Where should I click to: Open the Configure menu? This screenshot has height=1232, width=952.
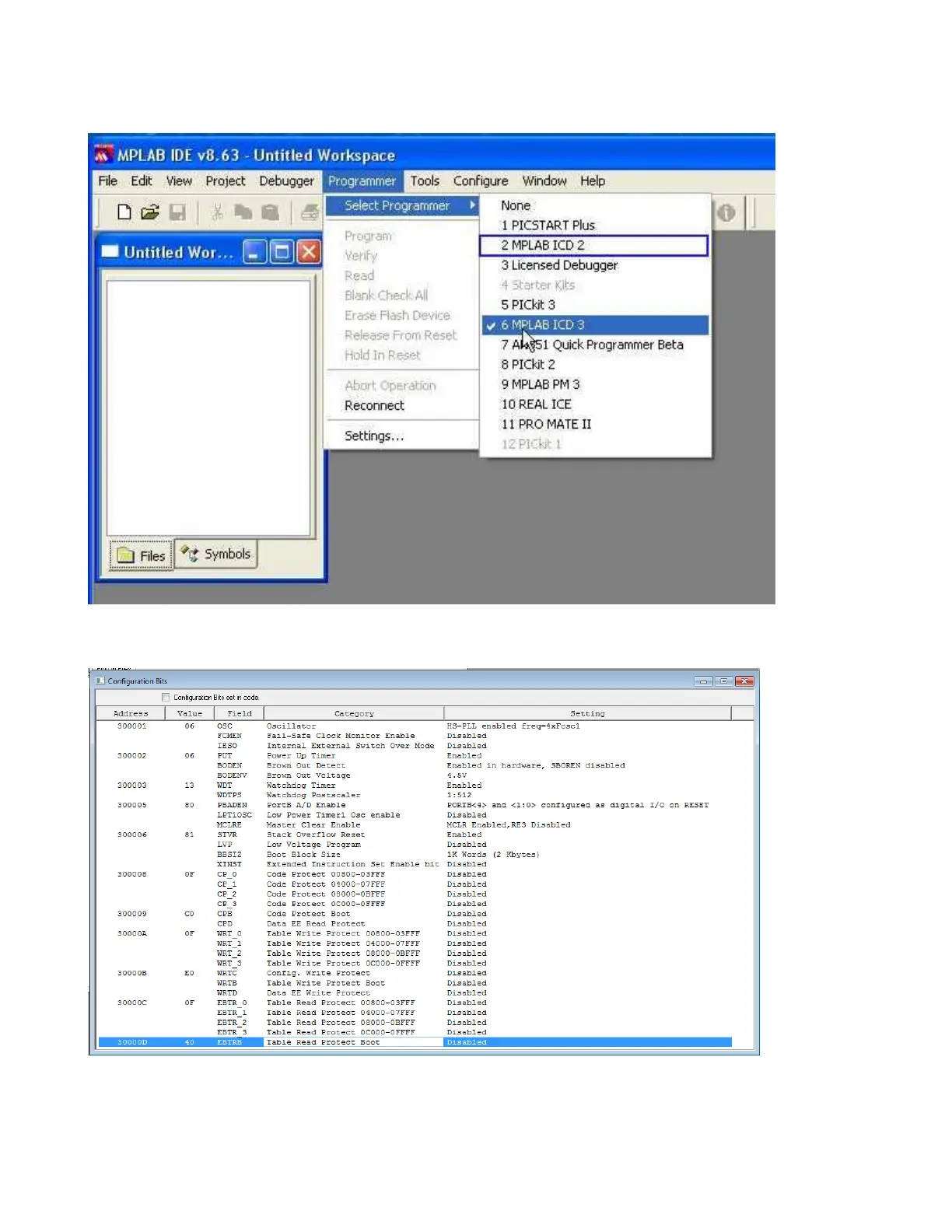[x=481, y=180]
